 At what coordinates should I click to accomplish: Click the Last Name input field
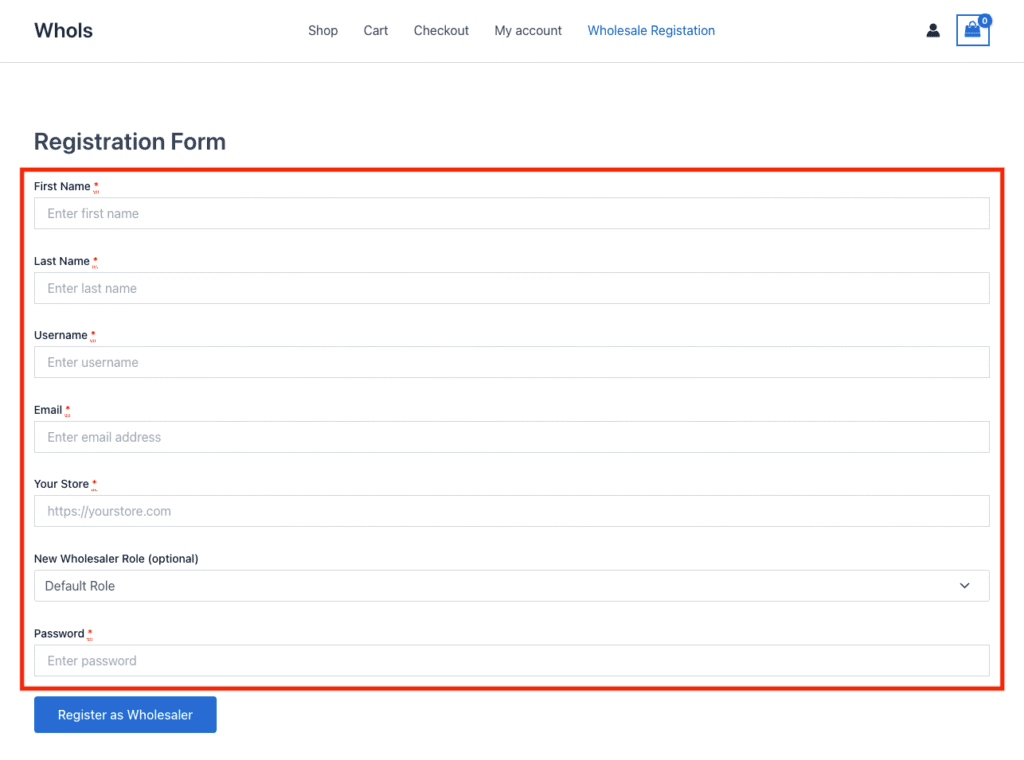point(512,288)
